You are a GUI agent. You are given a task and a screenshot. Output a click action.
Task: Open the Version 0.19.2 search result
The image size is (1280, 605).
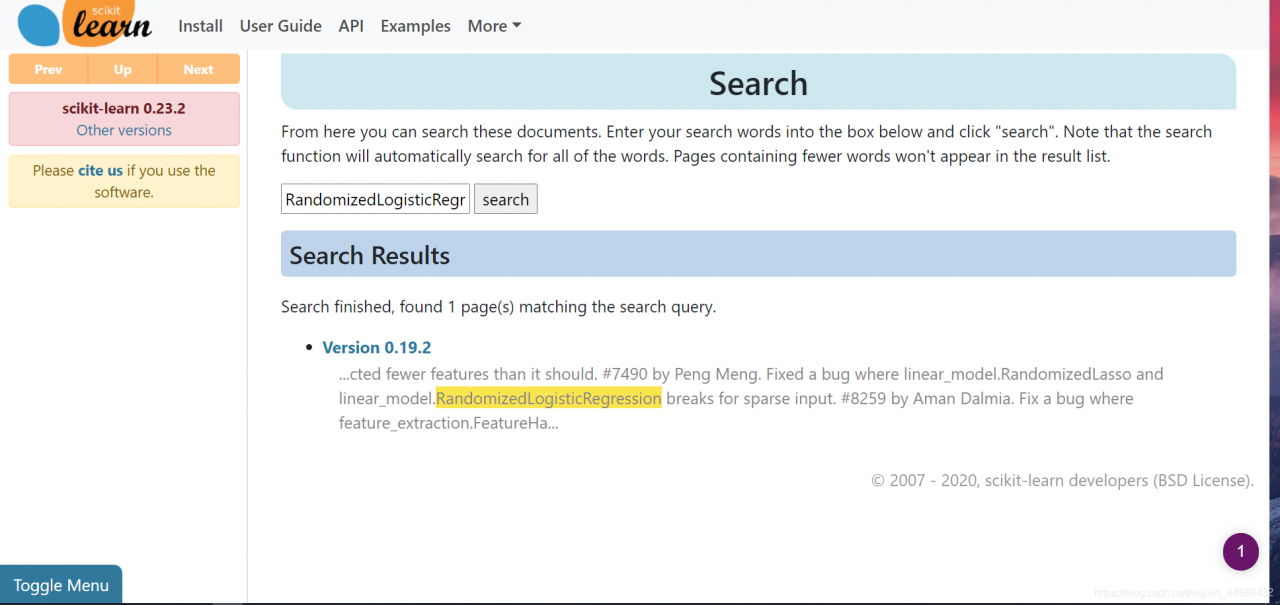(377, 347)
